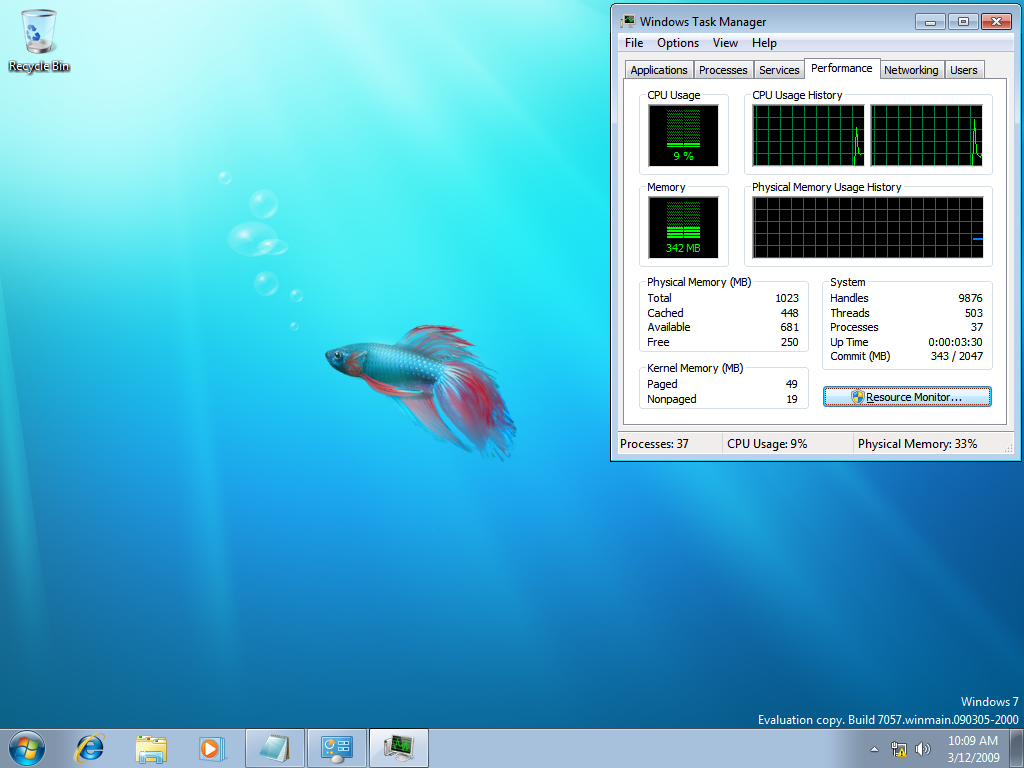Click Task Manager title bar icon
The image size is (1024, 768).
[628, 21]
